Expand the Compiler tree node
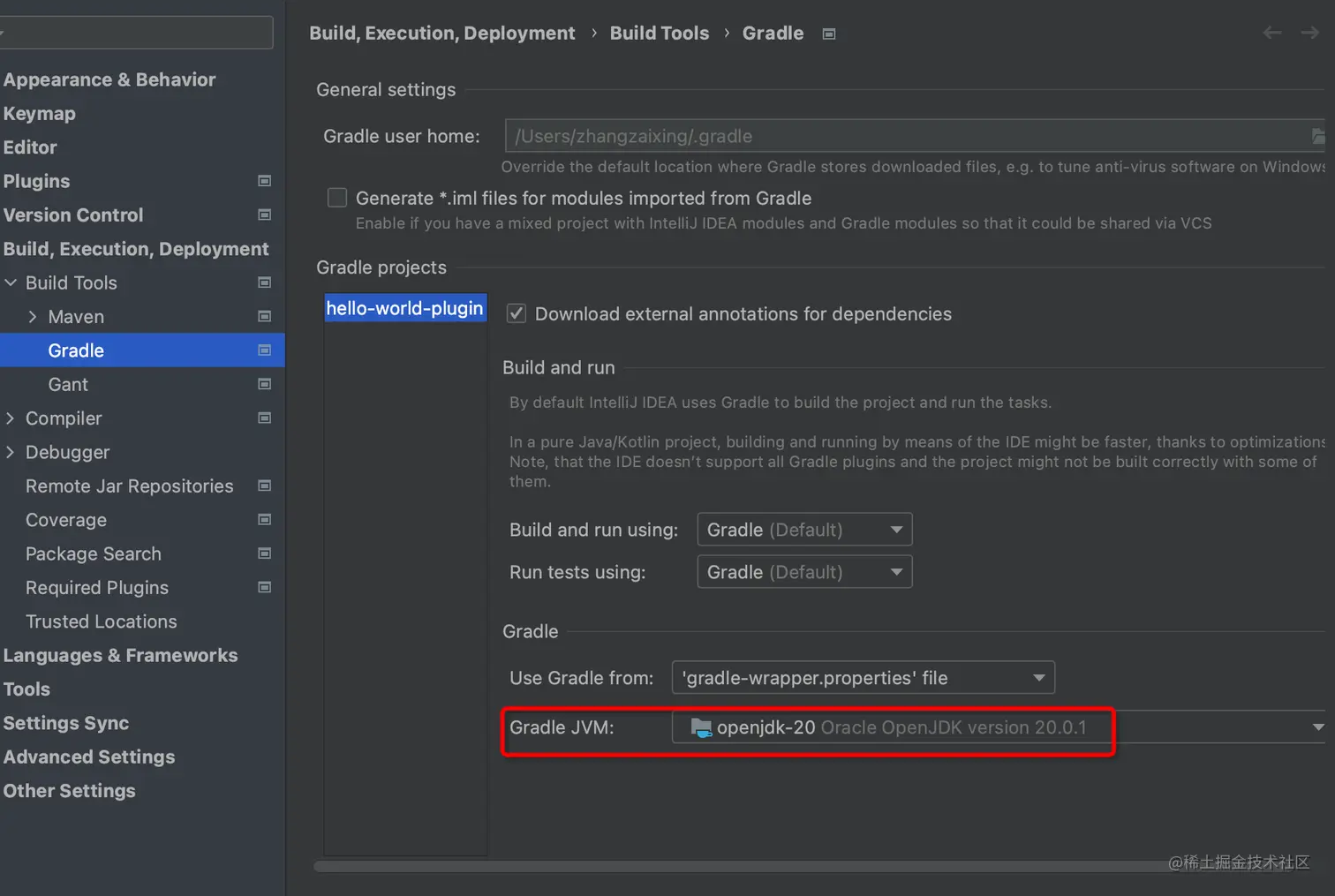The height and width of the screenshot is (896, 1335). click(x=11, y=418)
